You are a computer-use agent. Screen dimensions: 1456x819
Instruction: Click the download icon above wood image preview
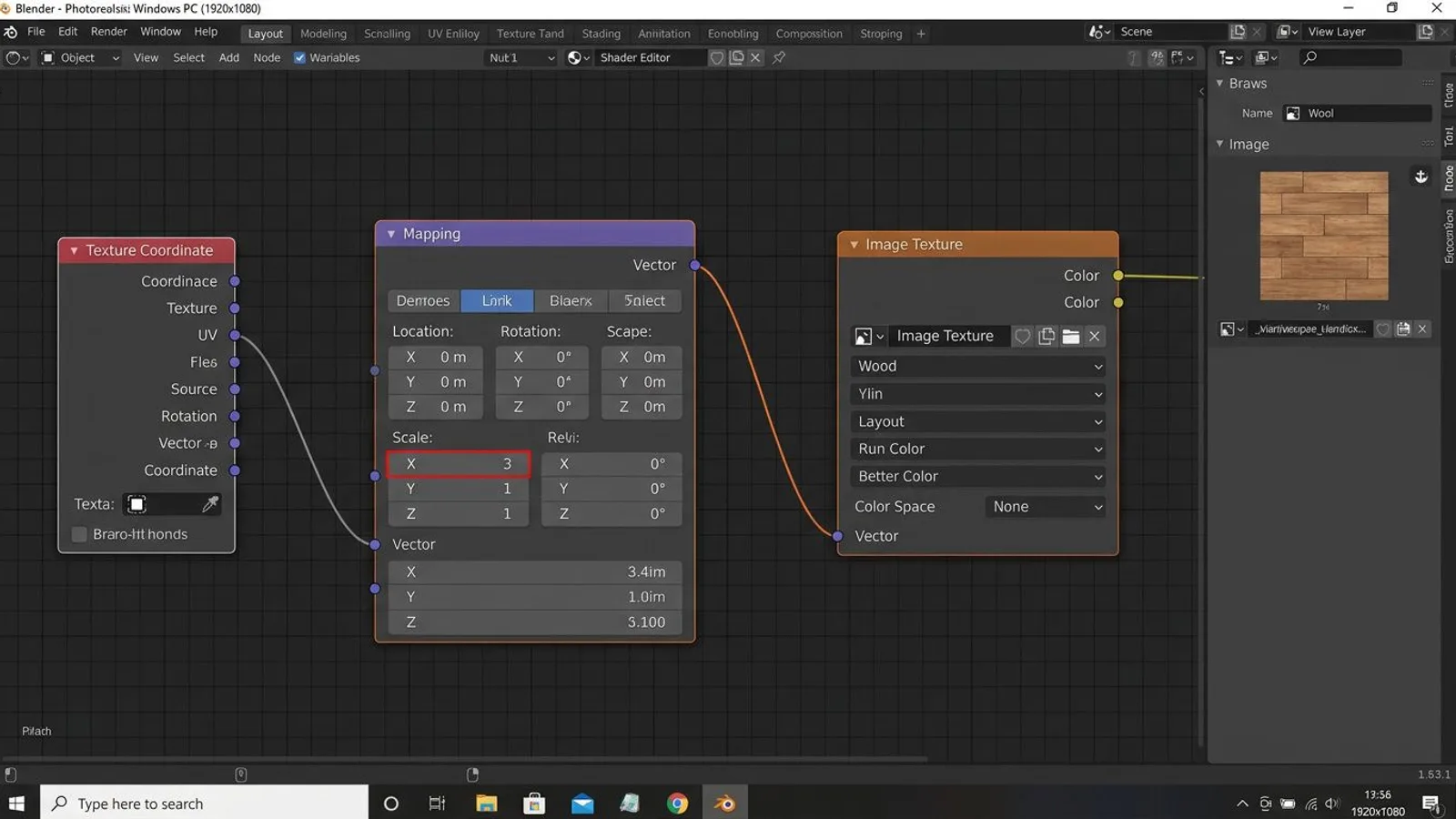(1421, 176)
